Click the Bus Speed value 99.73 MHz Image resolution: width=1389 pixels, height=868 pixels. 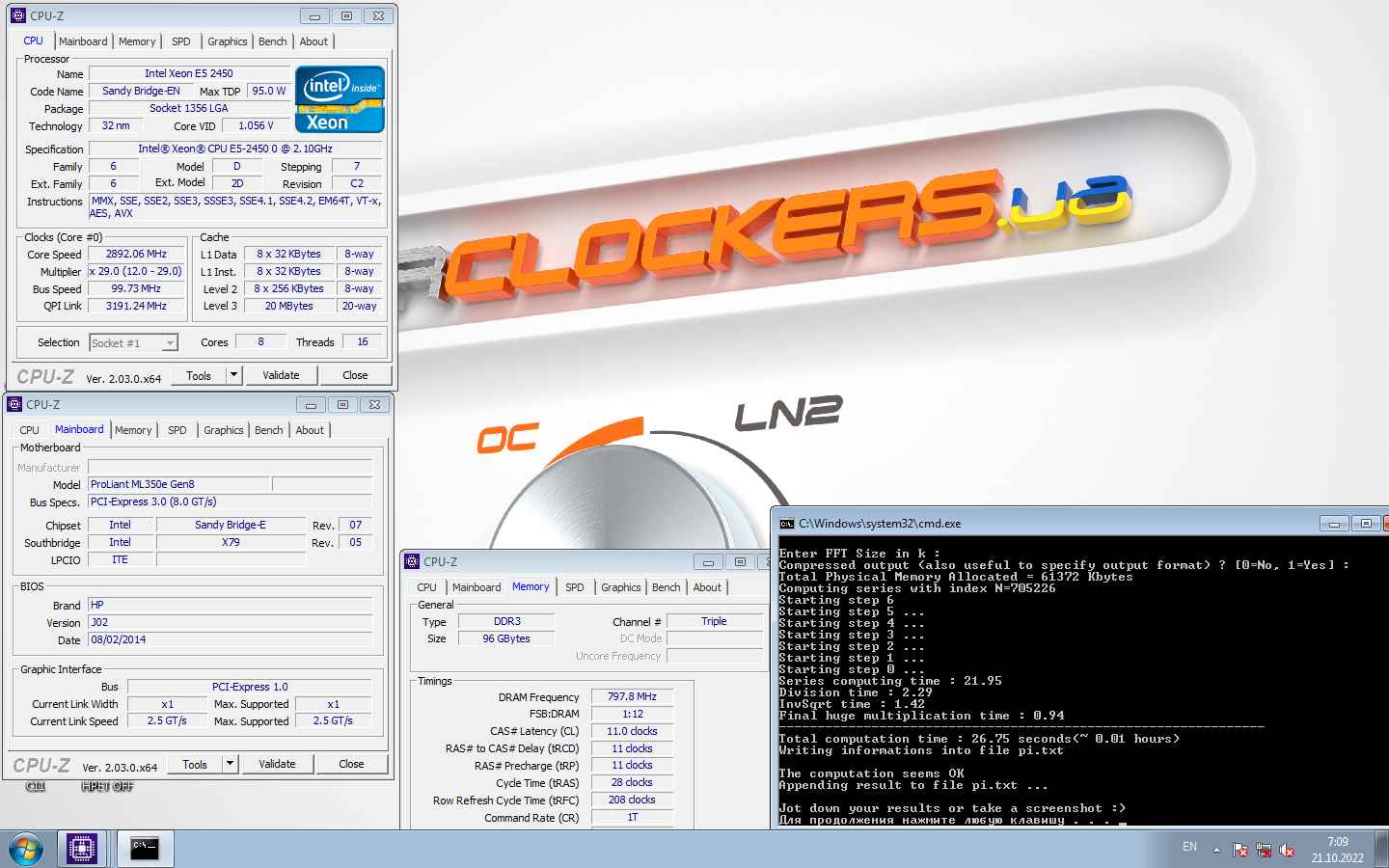(x=136, y=288)
